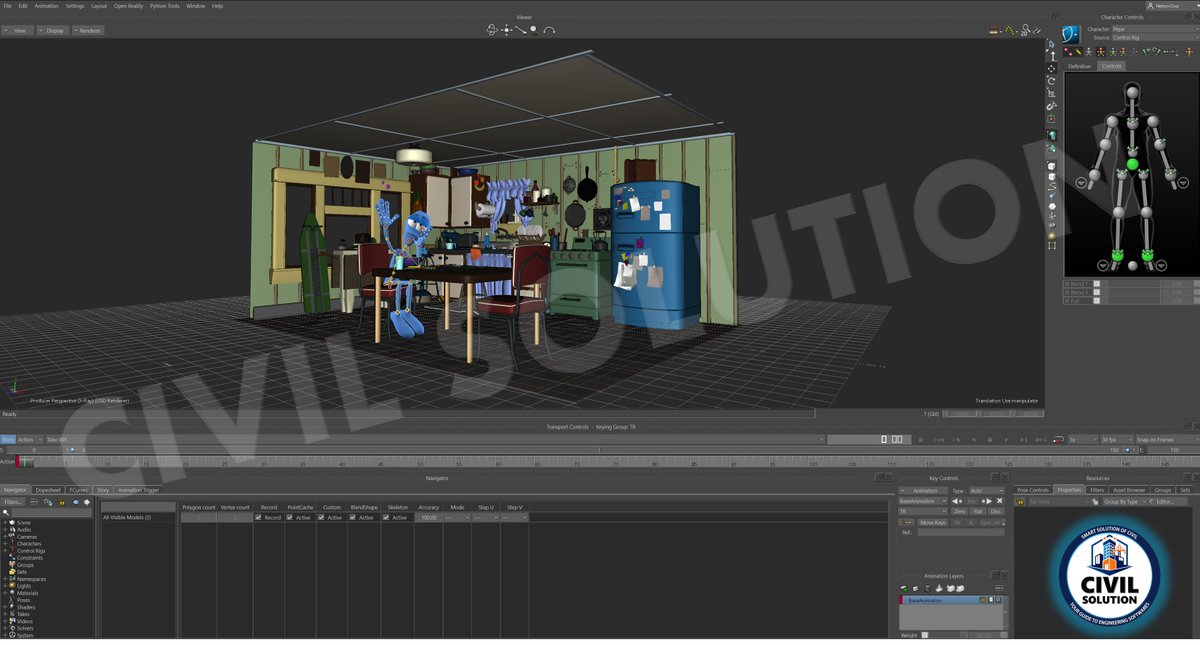
Task: Click the Zero button in Key Controls
Action: tap(959, 512)
